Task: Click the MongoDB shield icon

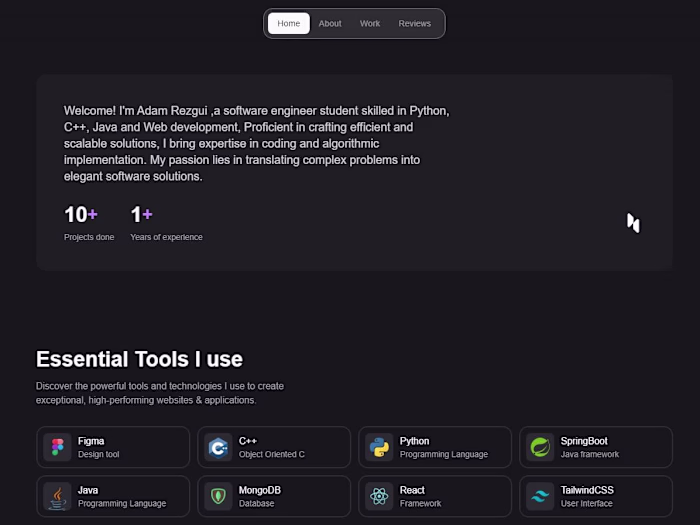Action: point(218,496)
